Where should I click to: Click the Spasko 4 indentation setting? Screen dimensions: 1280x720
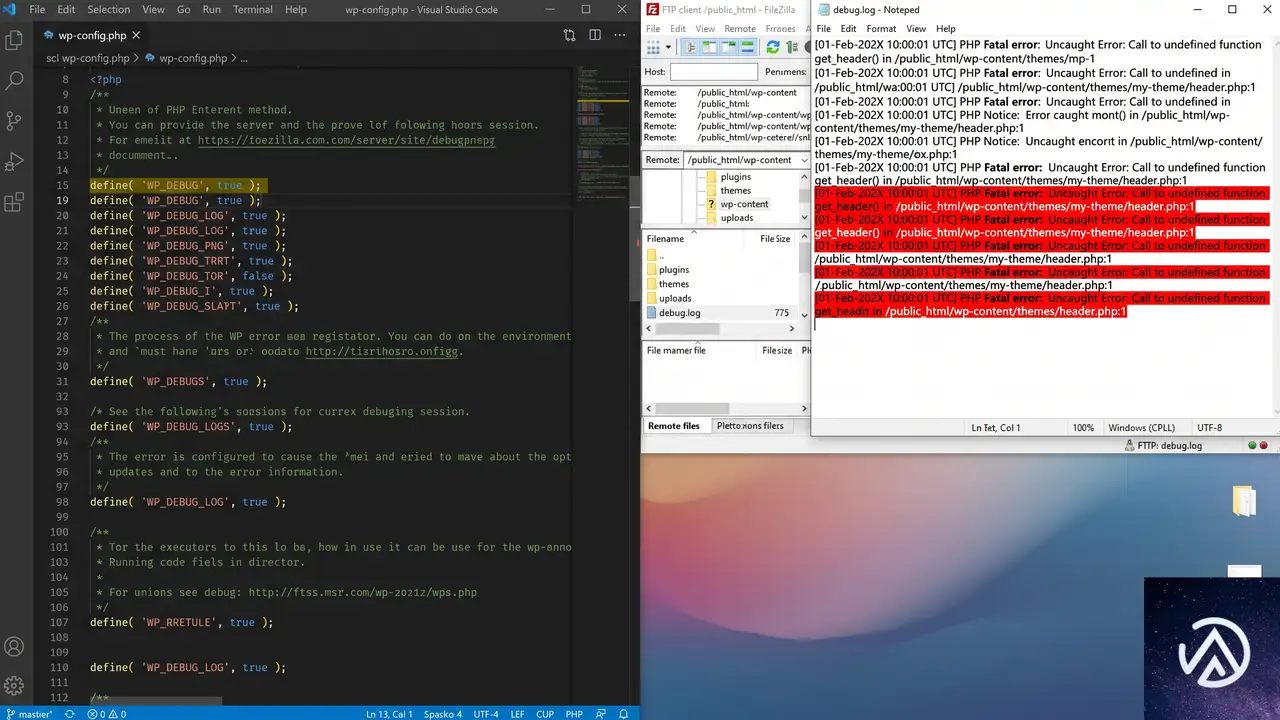pyautogui.click(x=443, y=714)
